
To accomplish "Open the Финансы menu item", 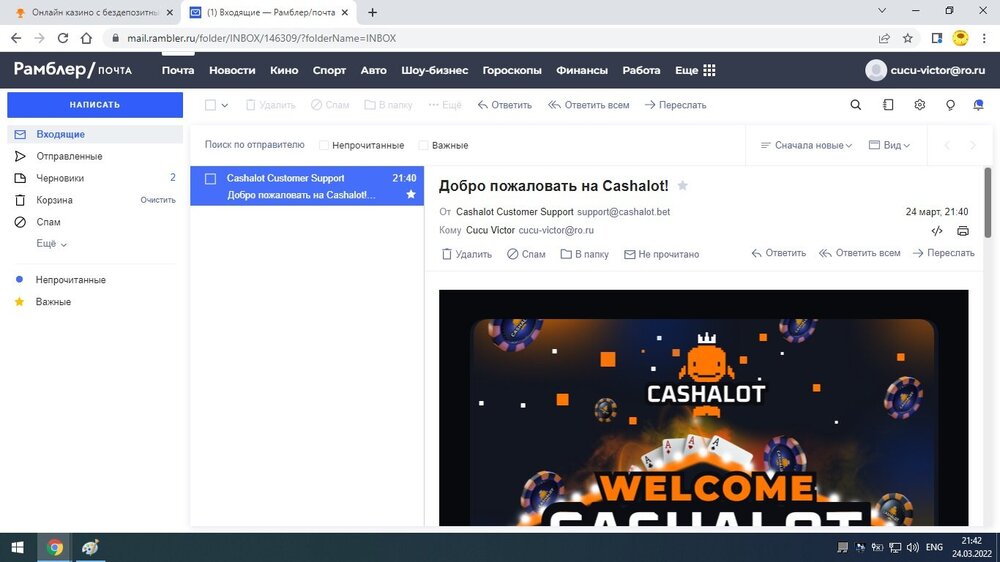I will 582,70.
